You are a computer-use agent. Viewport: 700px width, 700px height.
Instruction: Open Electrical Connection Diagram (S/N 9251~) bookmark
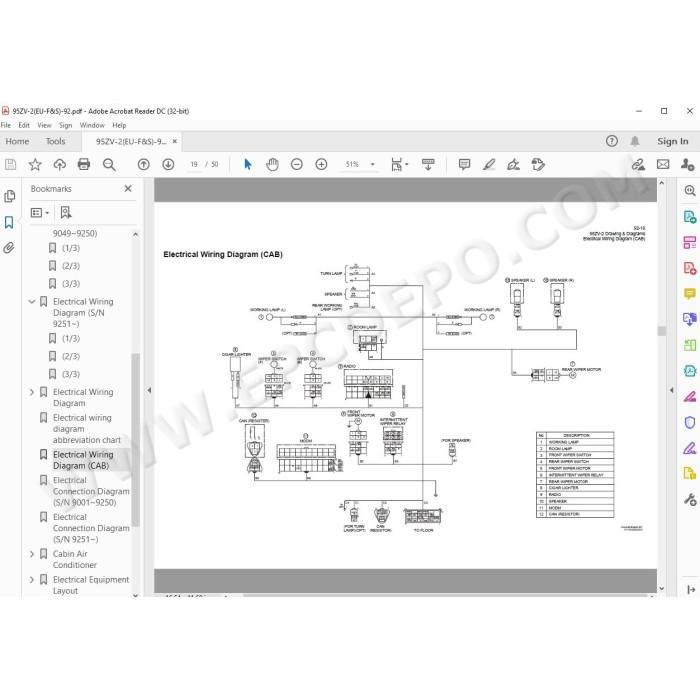91,528
